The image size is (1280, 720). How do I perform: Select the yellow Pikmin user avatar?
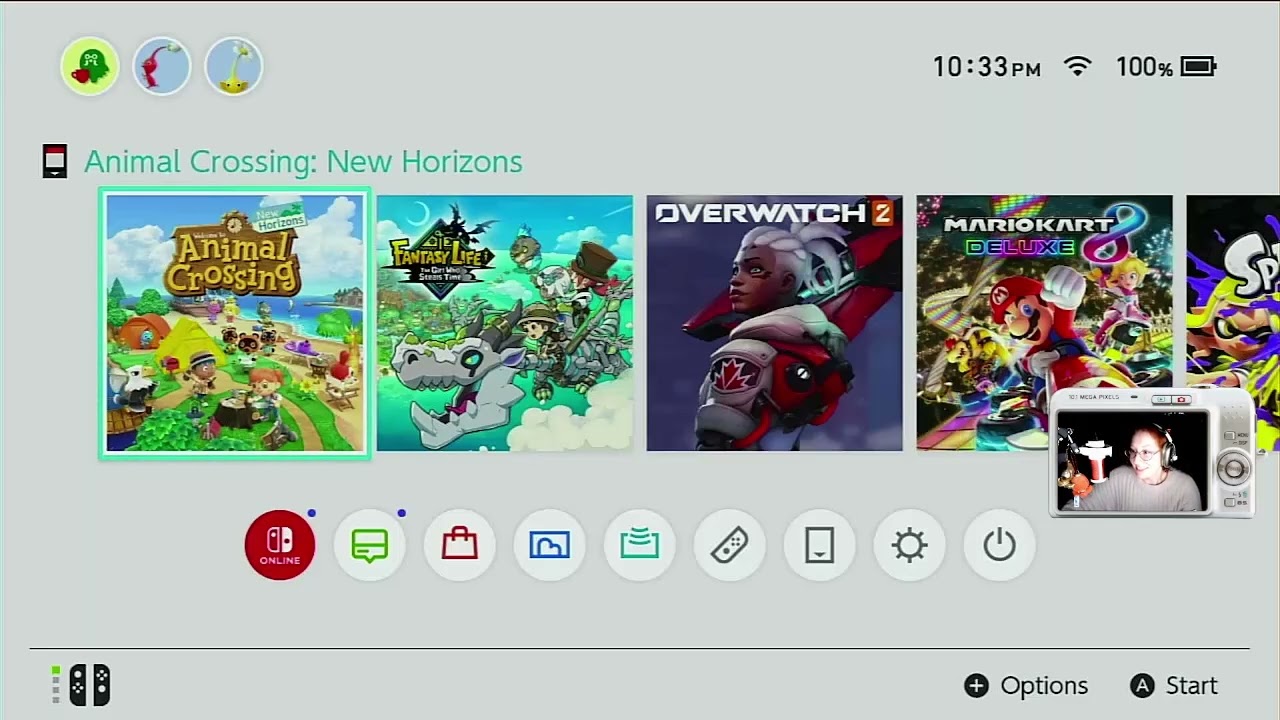234,67
